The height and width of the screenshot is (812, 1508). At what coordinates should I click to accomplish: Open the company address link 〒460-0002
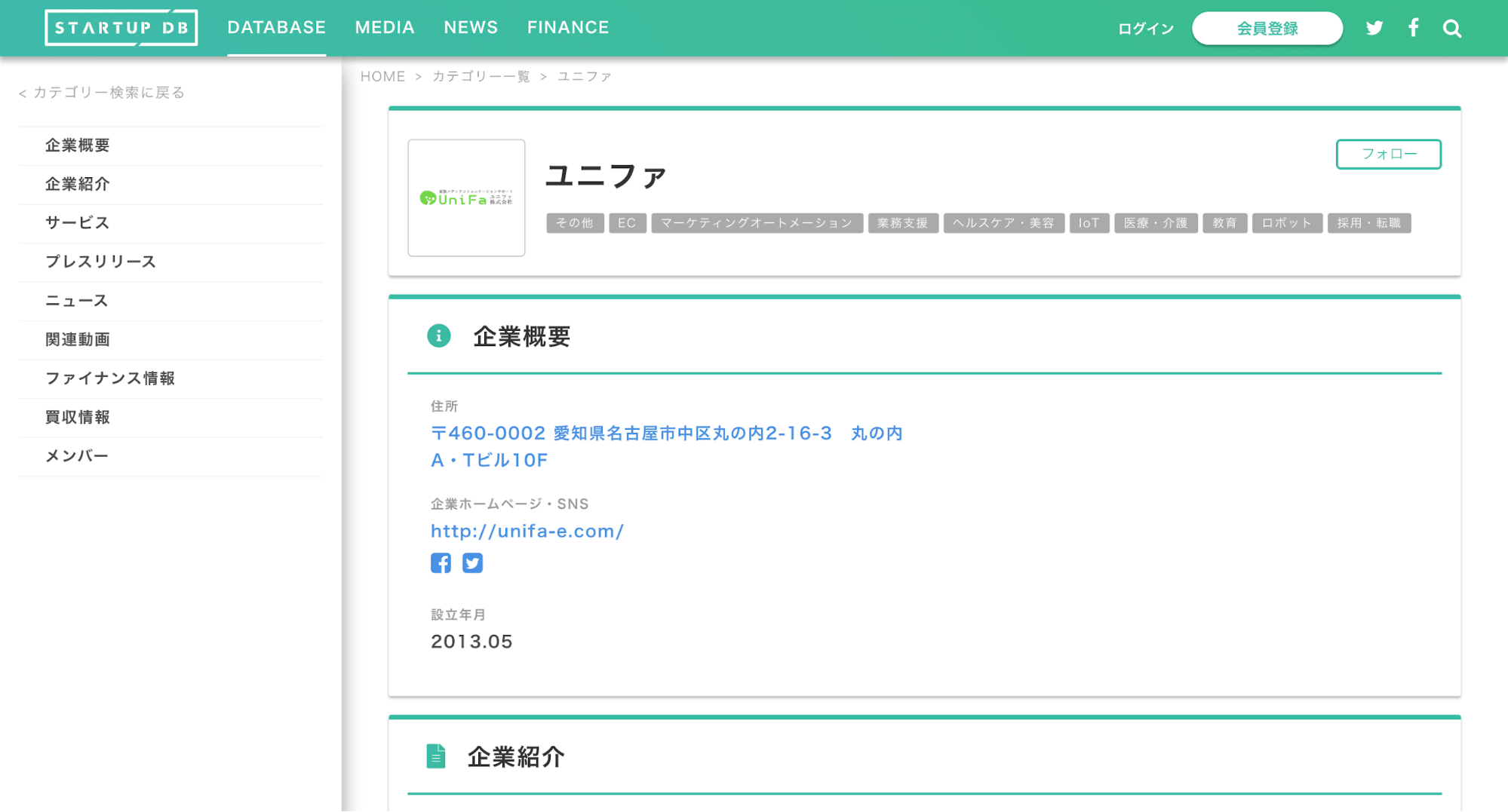tap(667, 446)
